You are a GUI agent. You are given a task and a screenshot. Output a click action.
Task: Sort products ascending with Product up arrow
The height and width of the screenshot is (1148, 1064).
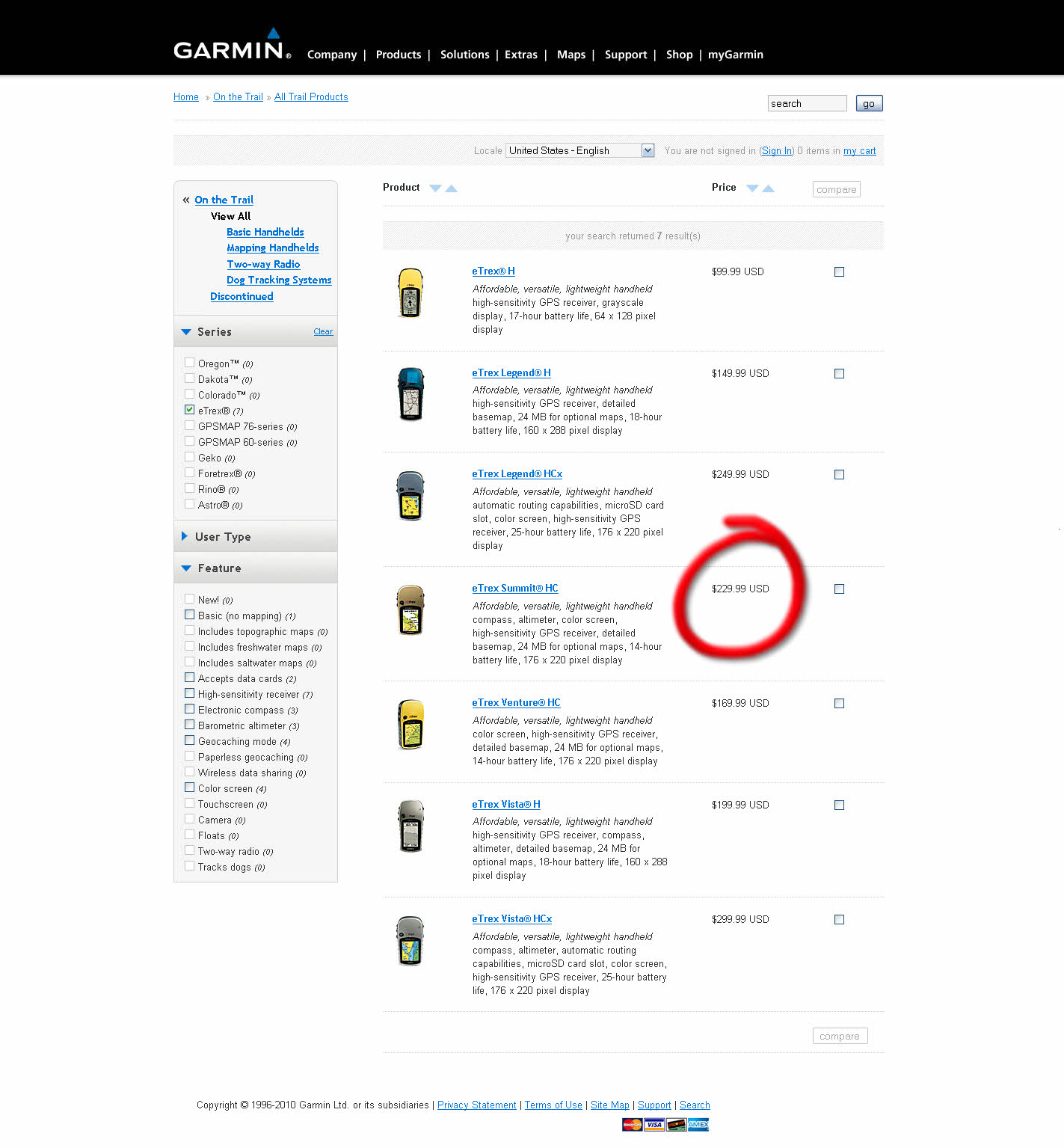coord(452,188)
